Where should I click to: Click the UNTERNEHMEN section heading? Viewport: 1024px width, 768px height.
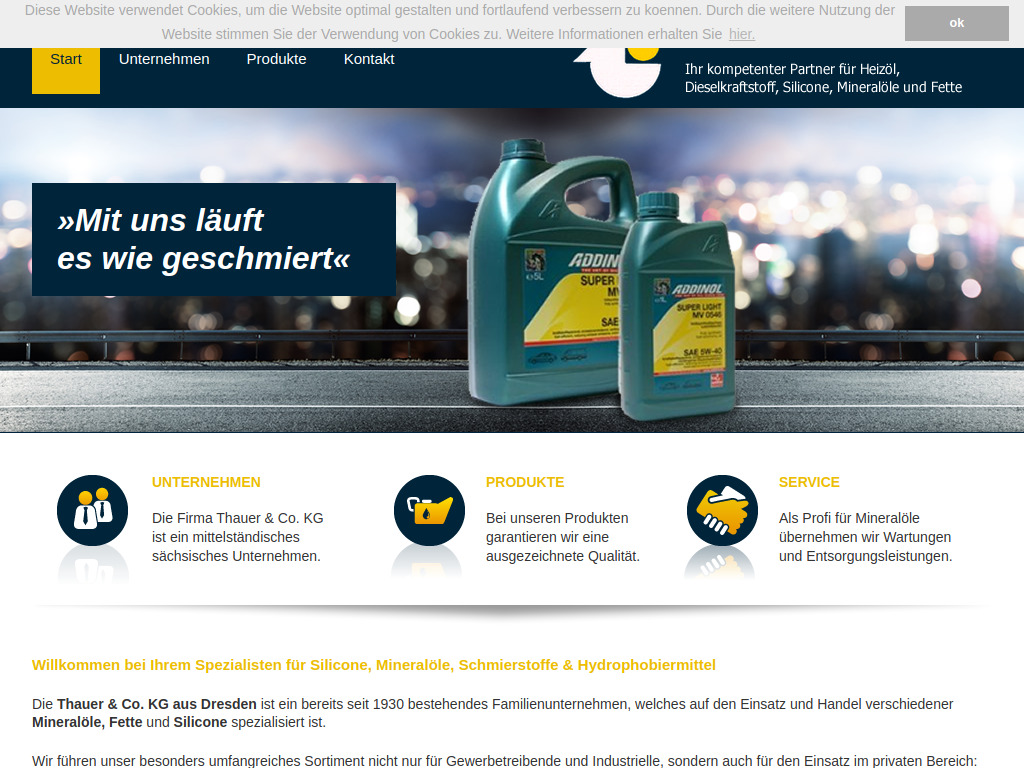[x=206, y=481]
